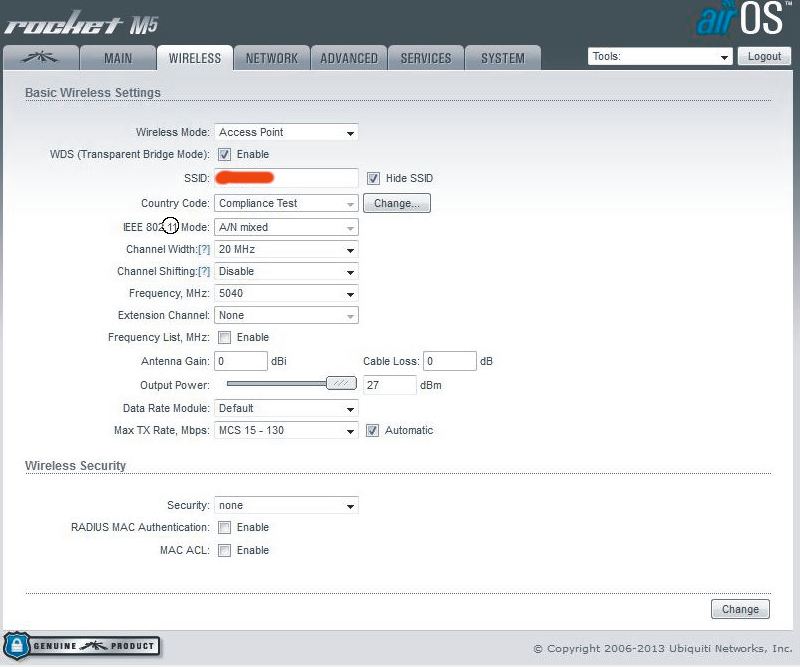Open the Country Code dropdown
The height and width of the screenshot is (667, 800).
tap(286, 203)
